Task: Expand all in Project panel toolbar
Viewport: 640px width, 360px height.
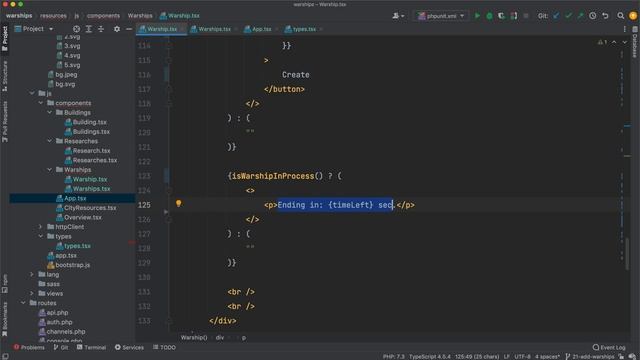Action: 89,29
